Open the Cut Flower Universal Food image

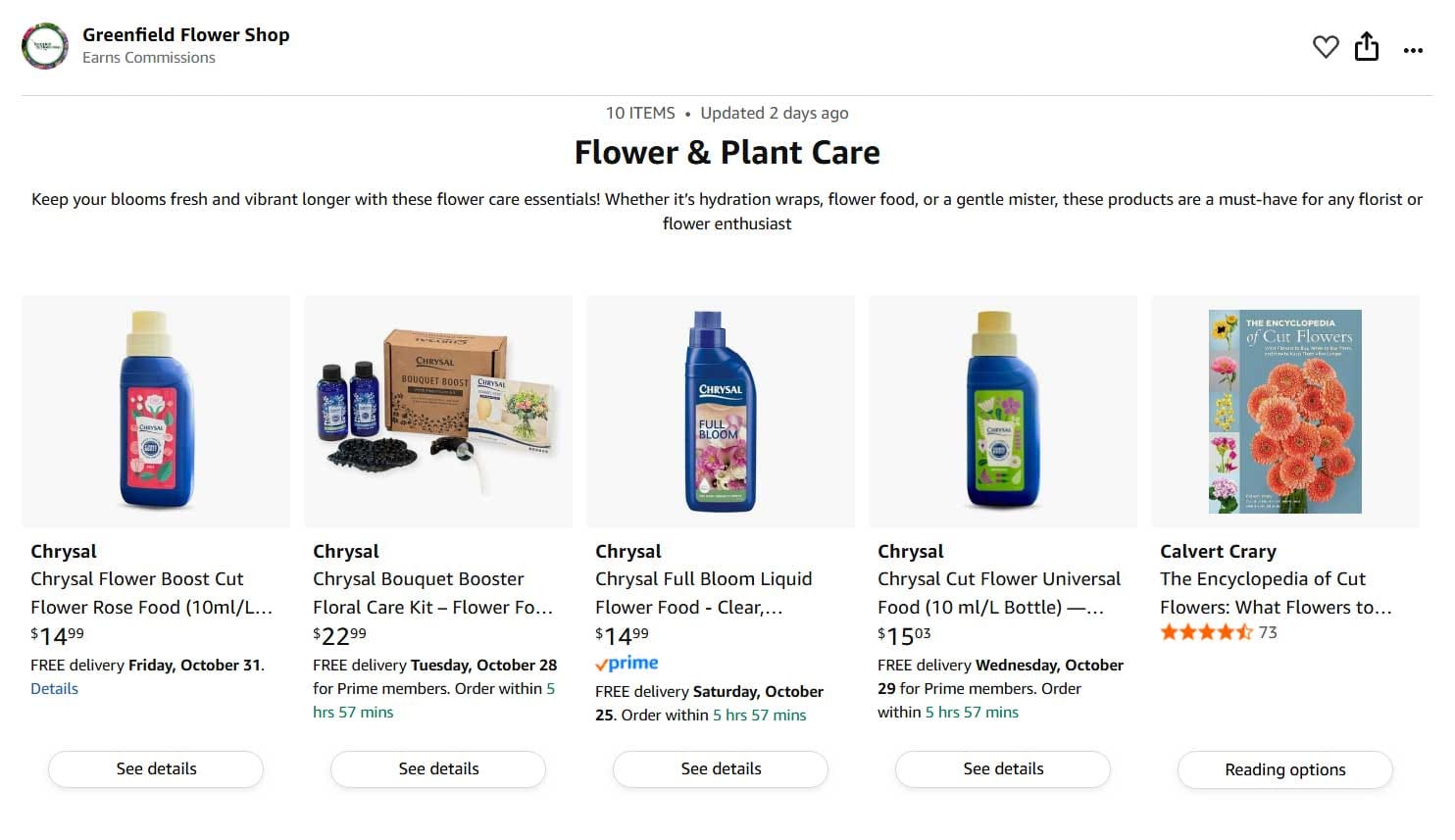[1002, 411]
